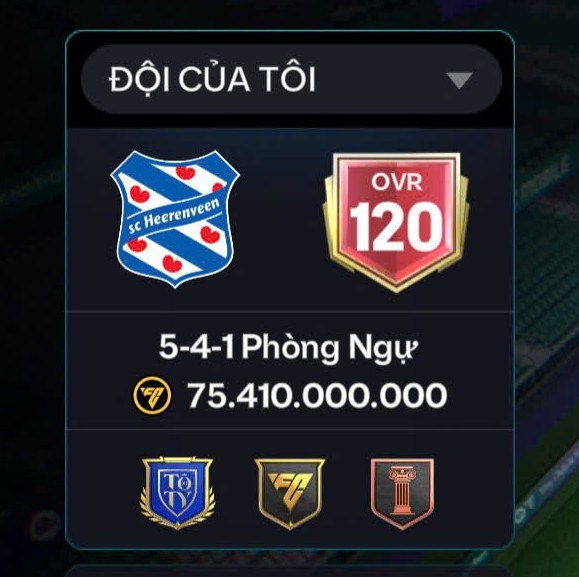
Task: Tap the OVR text above the rating
Action: pos(397,182)
